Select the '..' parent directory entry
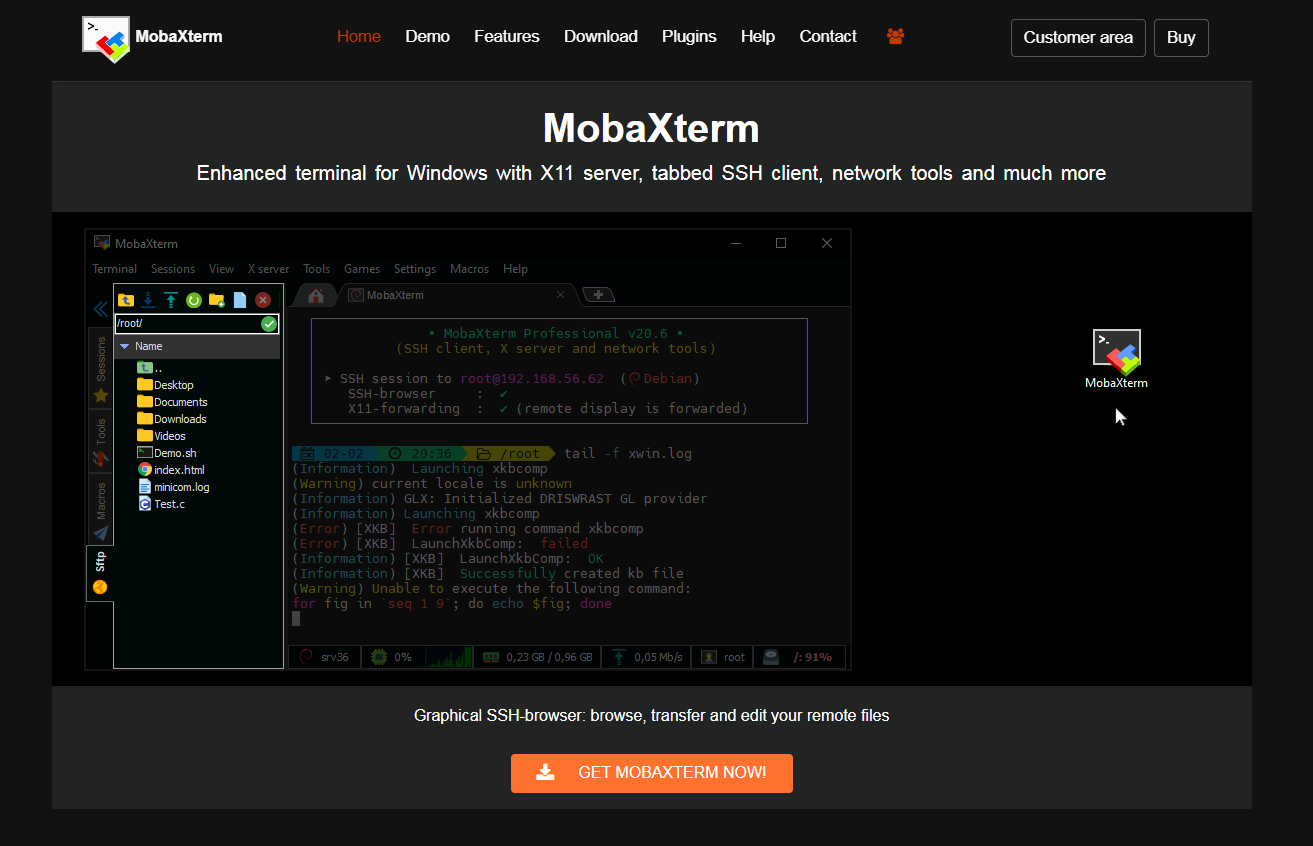Viewport: 1313px width, 846px height. coord(150,368)
